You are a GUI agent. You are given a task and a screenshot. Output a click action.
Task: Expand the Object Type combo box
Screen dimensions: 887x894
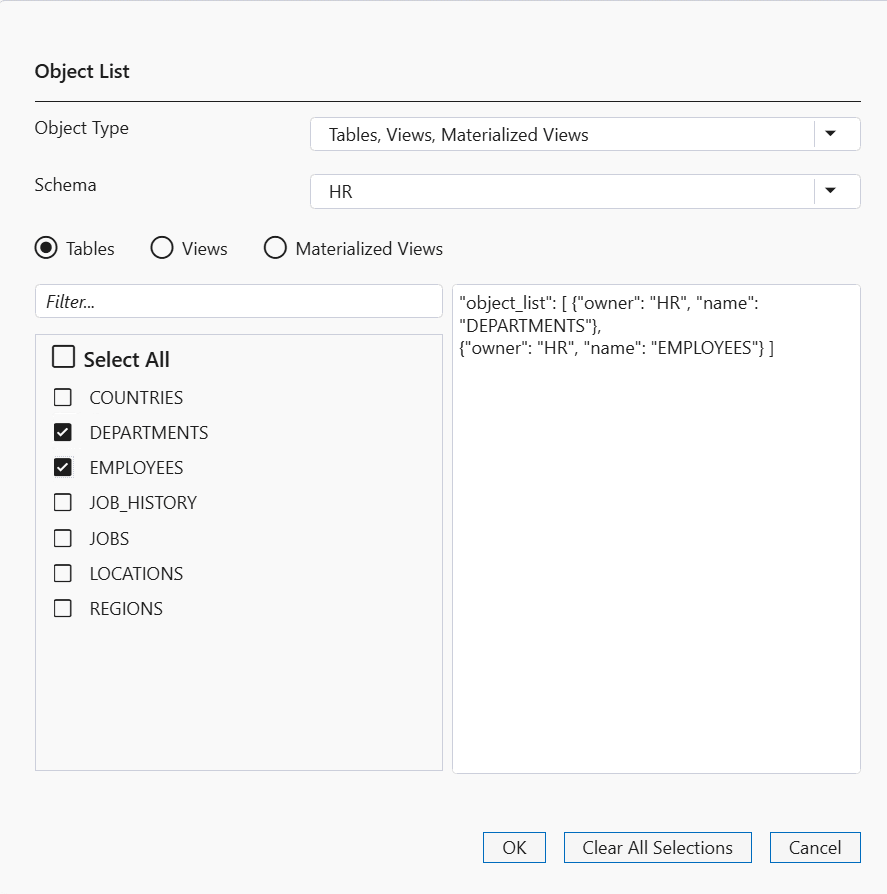pos(585,133)
